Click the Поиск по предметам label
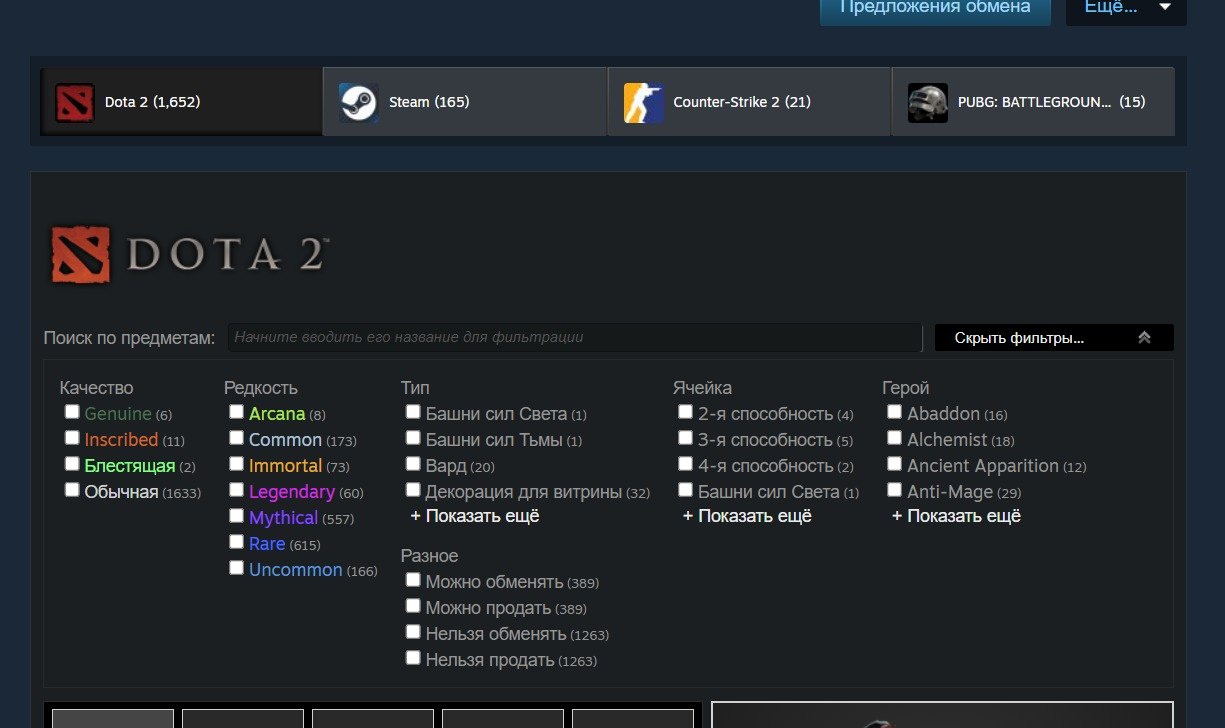Image resolution: width=1225 pixels, height=728 pixels. pyautogui.click(x=129, y=338)
